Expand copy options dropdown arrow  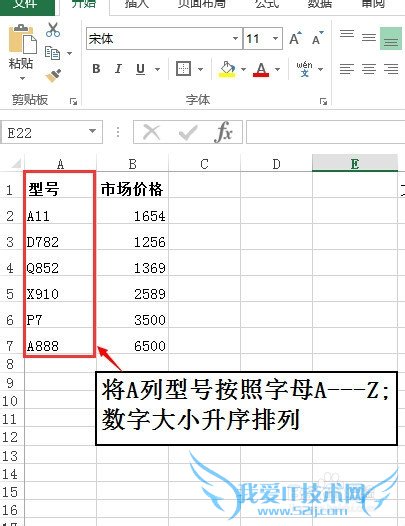click(x=69, y=53)
